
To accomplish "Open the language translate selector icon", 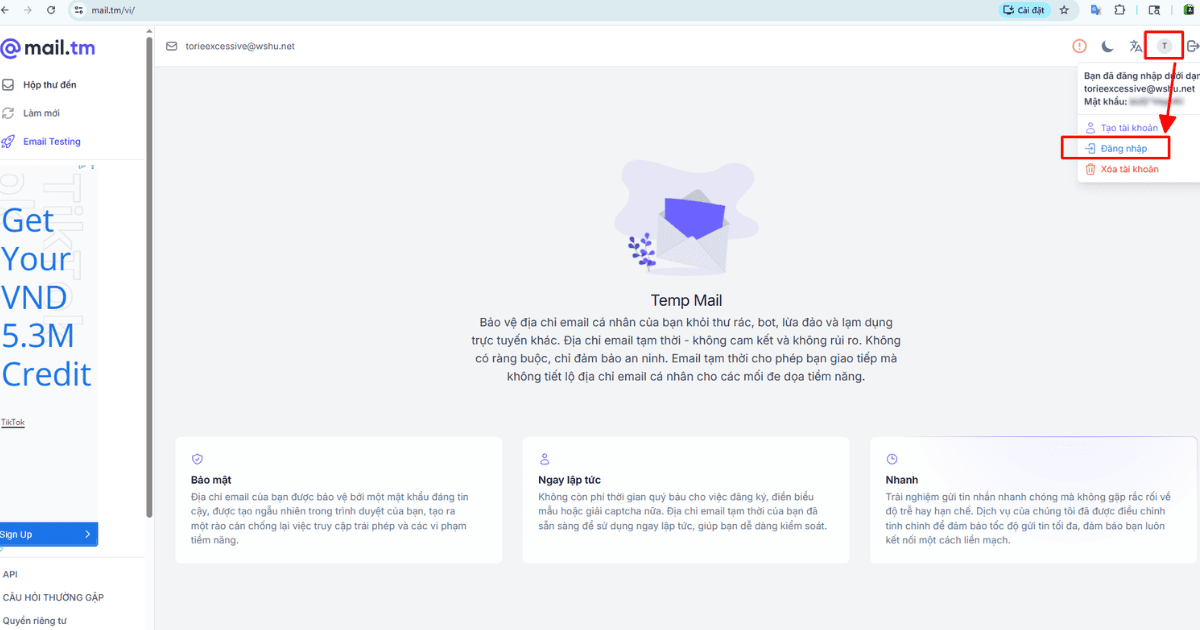I will tap(1135, 46).
